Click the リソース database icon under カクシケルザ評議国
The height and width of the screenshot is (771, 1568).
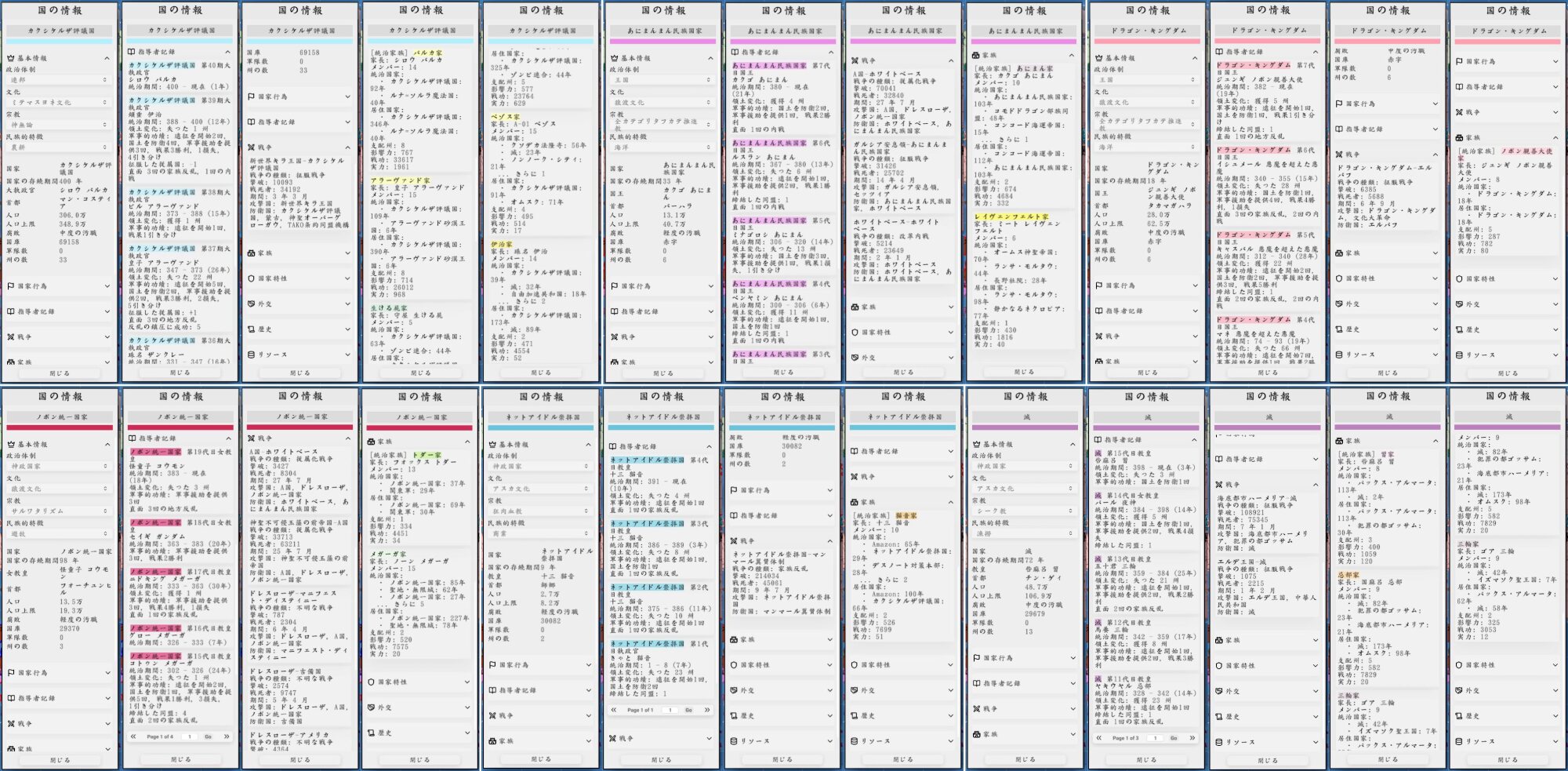click(251, 355)
